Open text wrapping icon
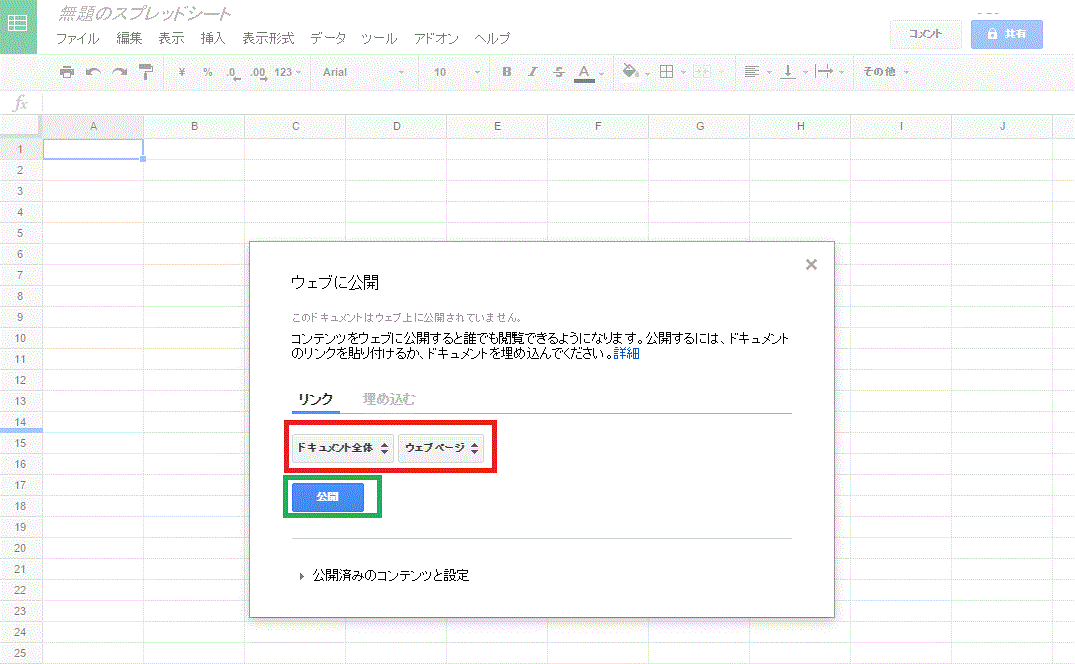The image size is (1075, 664). pos(824,72)
